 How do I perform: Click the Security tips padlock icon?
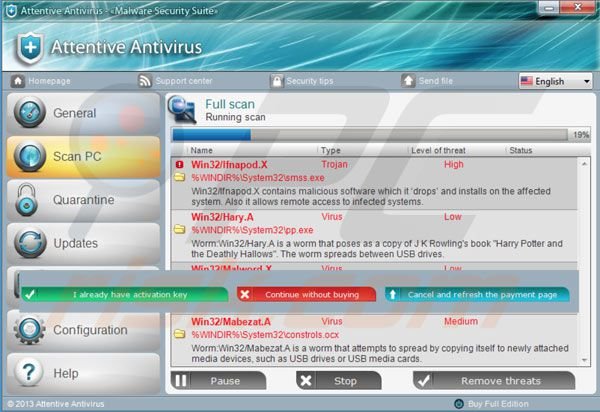(276, 81)
